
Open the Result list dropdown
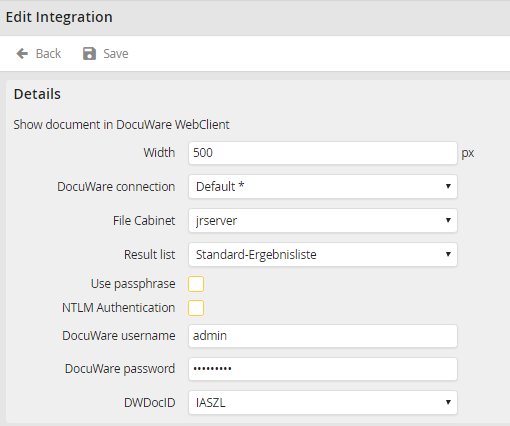tap(323, 255)
